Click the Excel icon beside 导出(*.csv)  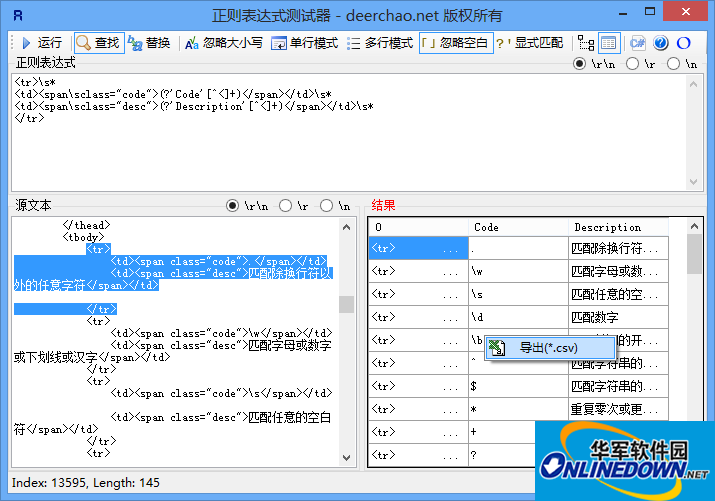[x=497, y=348]
